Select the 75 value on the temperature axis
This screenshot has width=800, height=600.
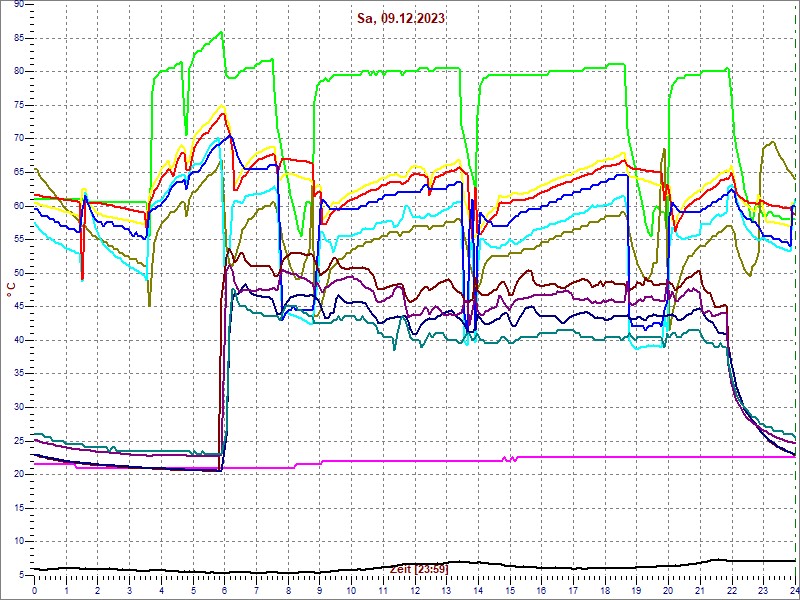[20, 106]
